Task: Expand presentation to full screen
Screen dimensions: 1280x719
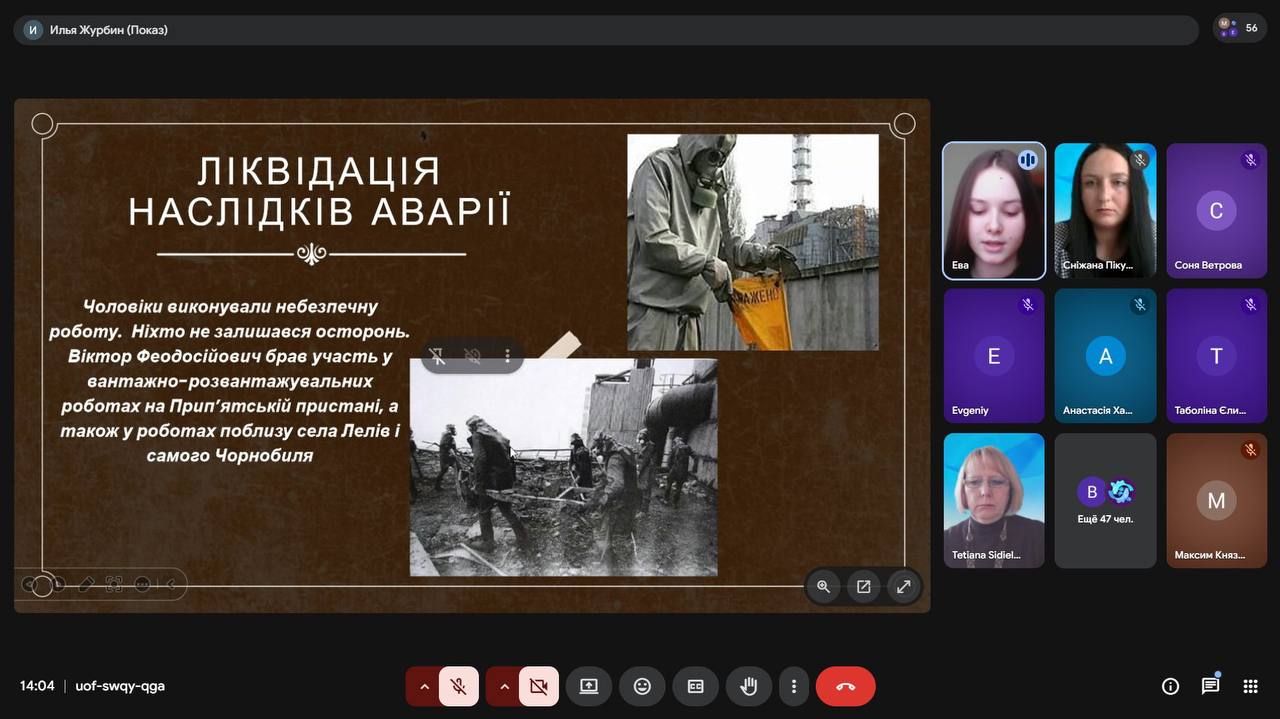Action: click(x=903, y=587)
